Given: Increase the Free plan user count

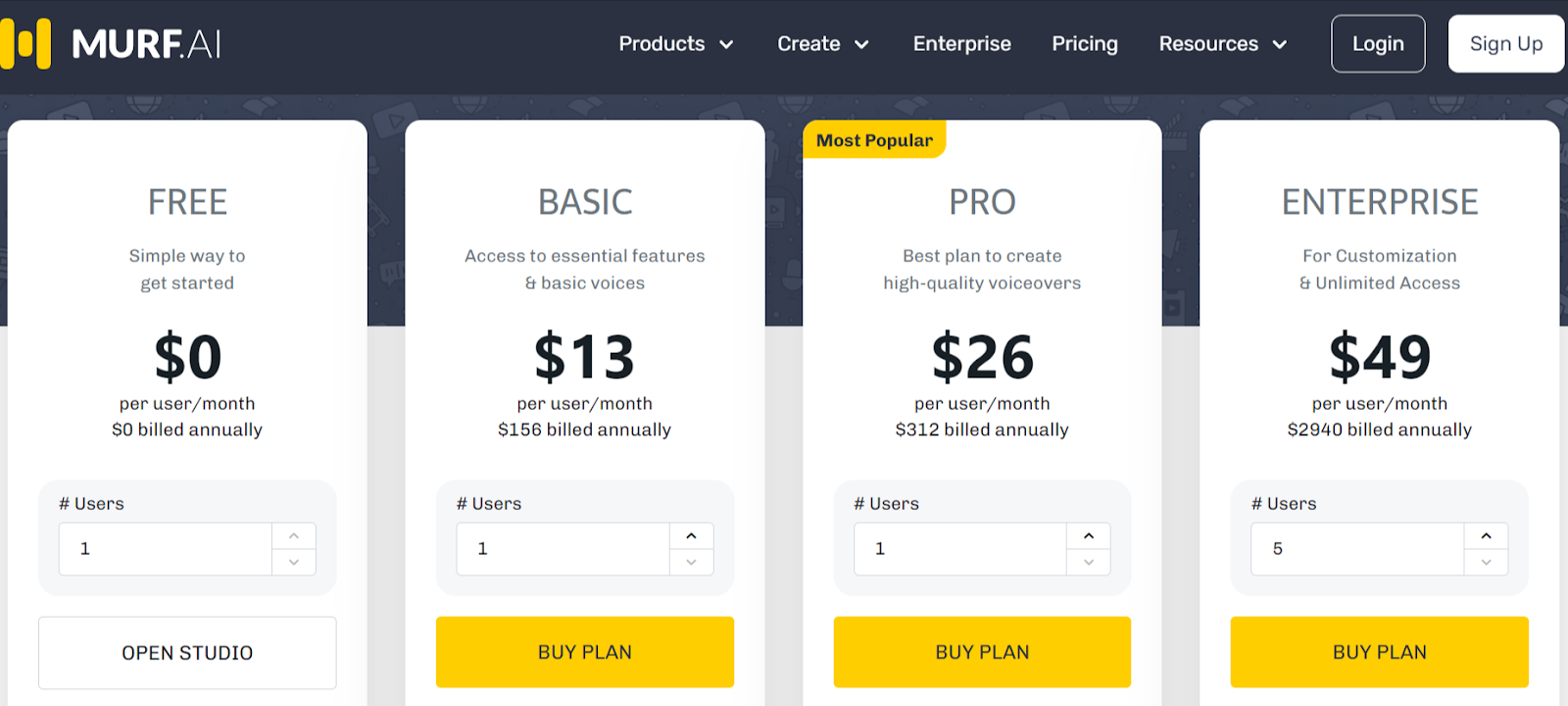Looking at the screenshot, I should click(293, 536).
